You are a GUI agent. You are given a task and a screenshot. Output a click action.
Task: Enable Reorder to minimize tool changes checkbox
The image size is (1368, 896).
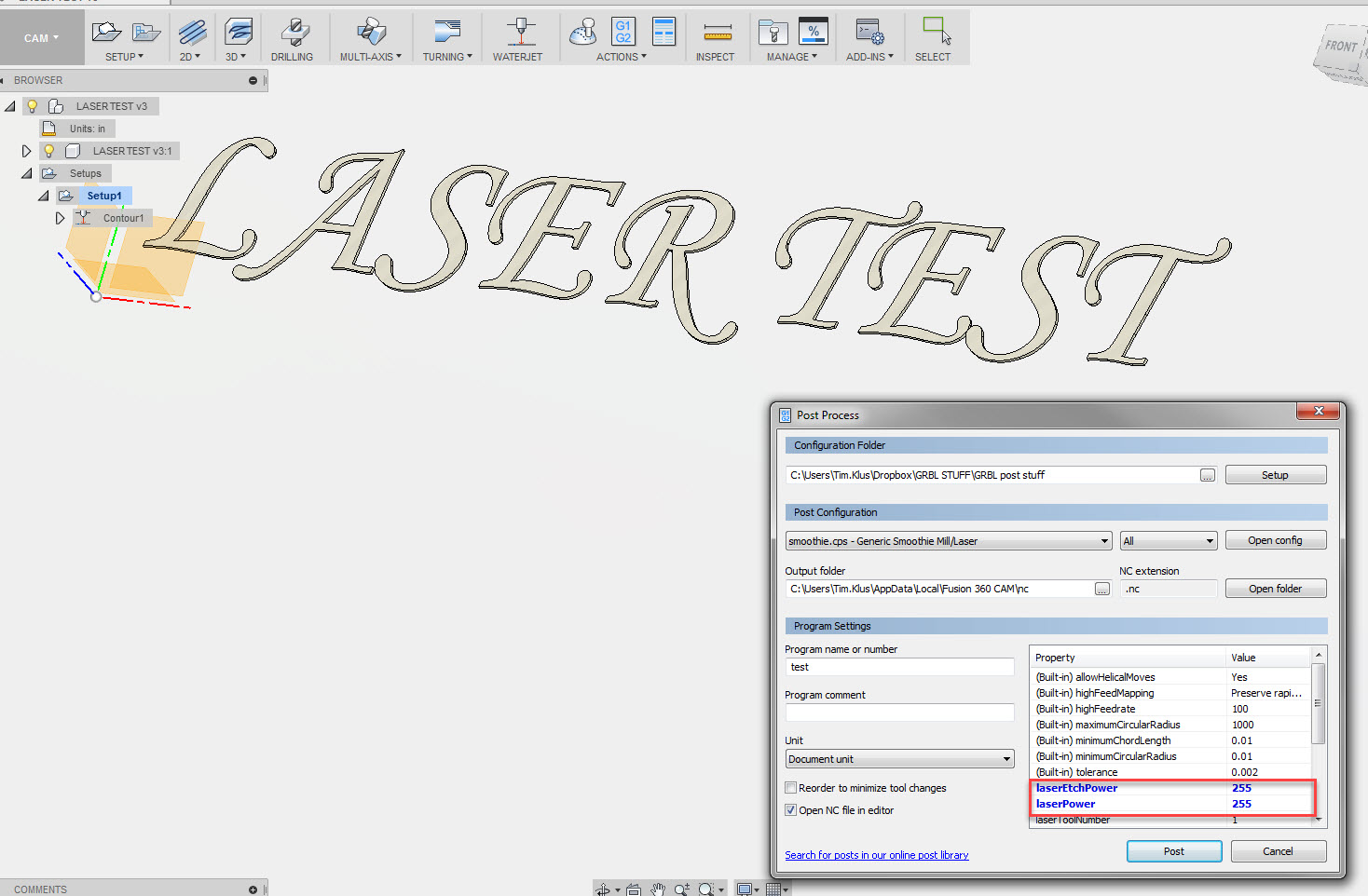click(x=791, y=788)
